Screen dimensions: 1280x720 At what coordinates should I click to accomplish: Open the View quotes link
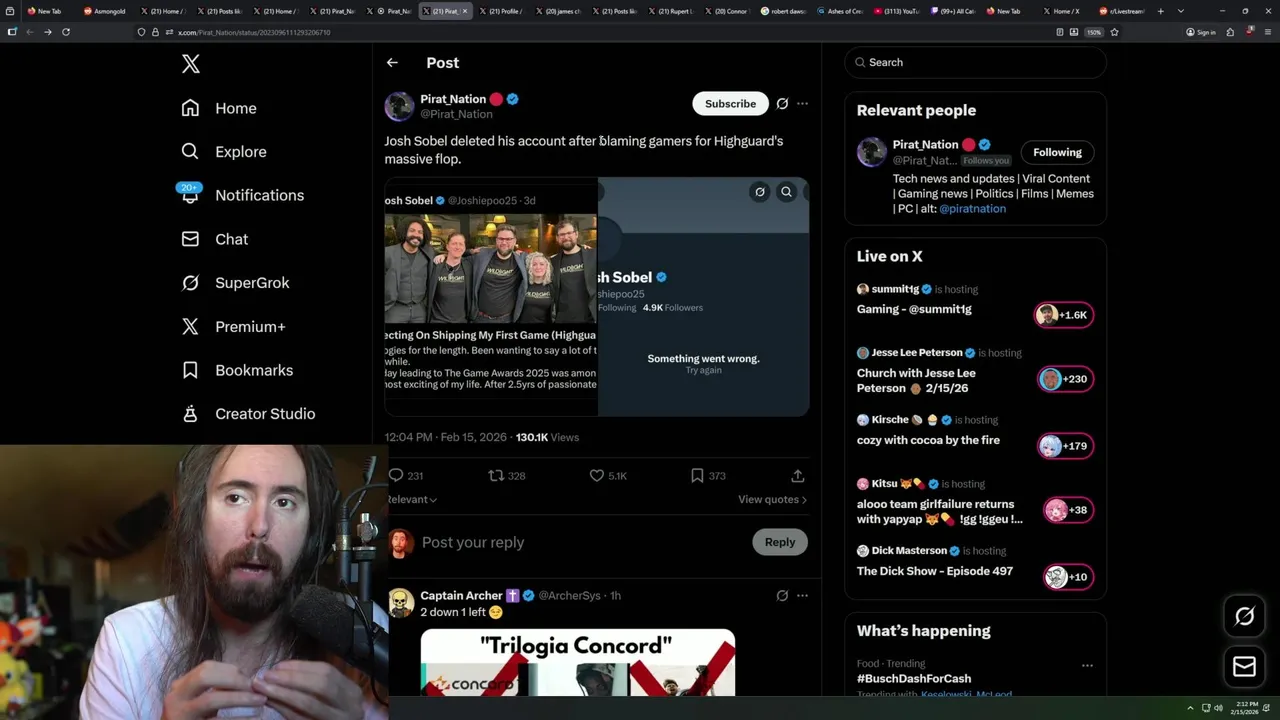coord(772,499)
